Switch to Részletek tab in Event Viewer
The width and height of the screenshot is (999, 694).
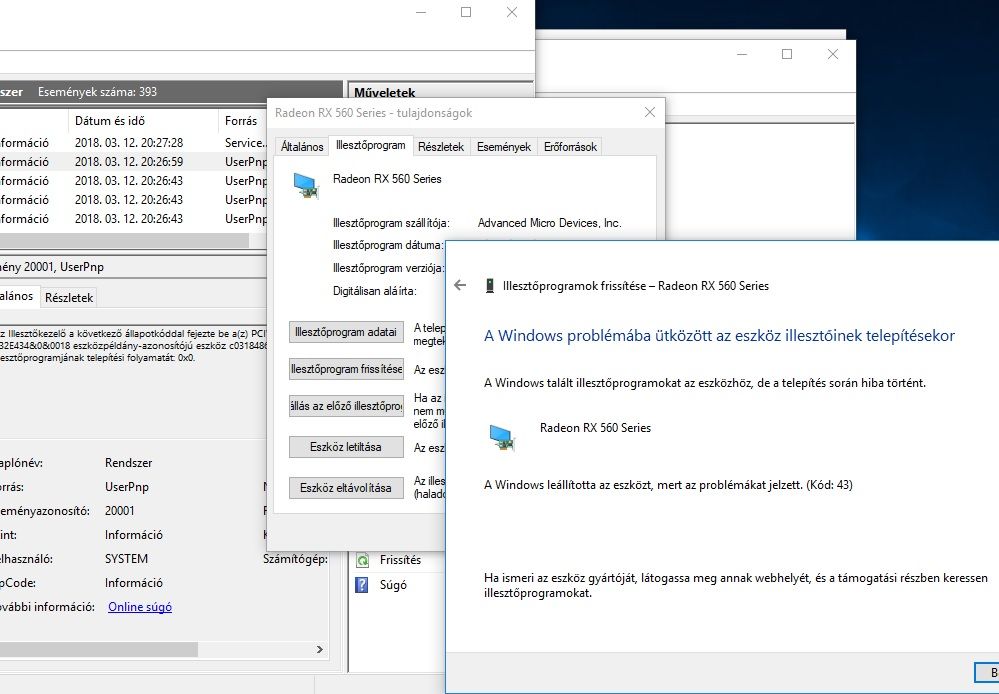[x=69, y=298]
